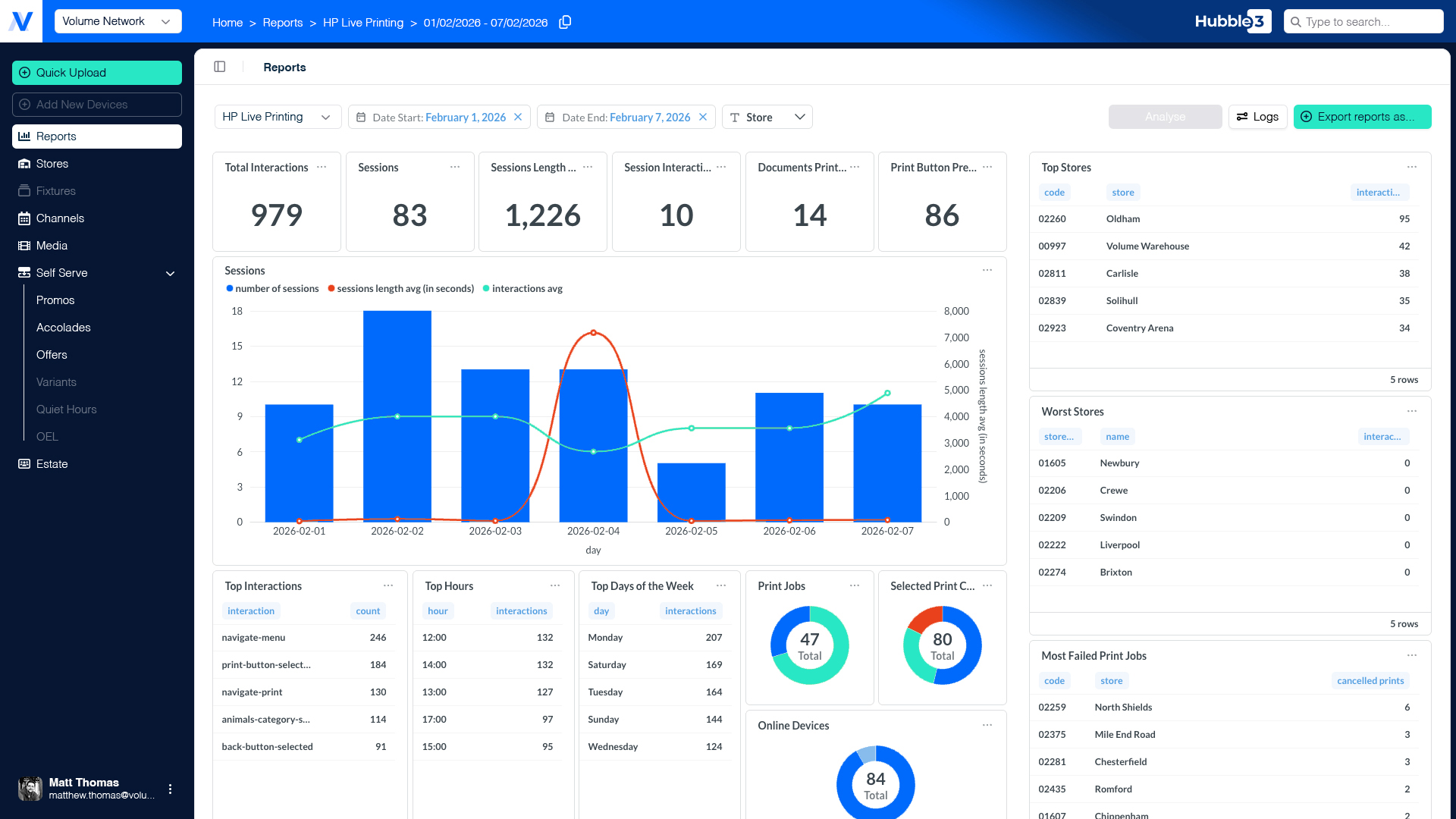Image resolution: width=1456 pixels, height=819 pixels.
Task: Click Export reports as button
Action: coord(1362,117)
